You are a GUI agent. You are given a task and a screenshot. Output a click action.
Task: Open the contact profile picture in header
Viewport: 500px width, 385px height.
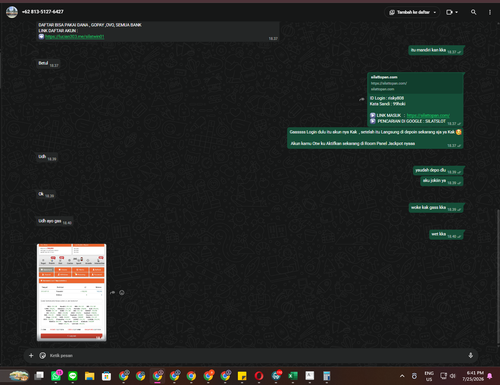pyautogui.click(x=12, y=12)
